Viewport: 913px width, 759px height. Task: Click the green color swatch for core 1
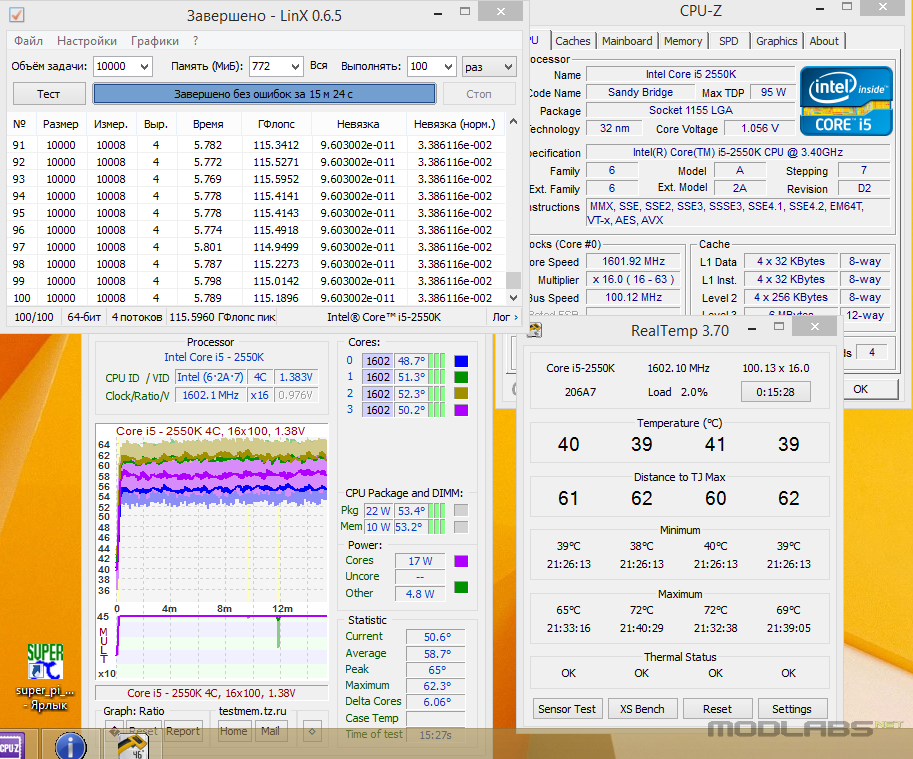click(x=461, y=377)
